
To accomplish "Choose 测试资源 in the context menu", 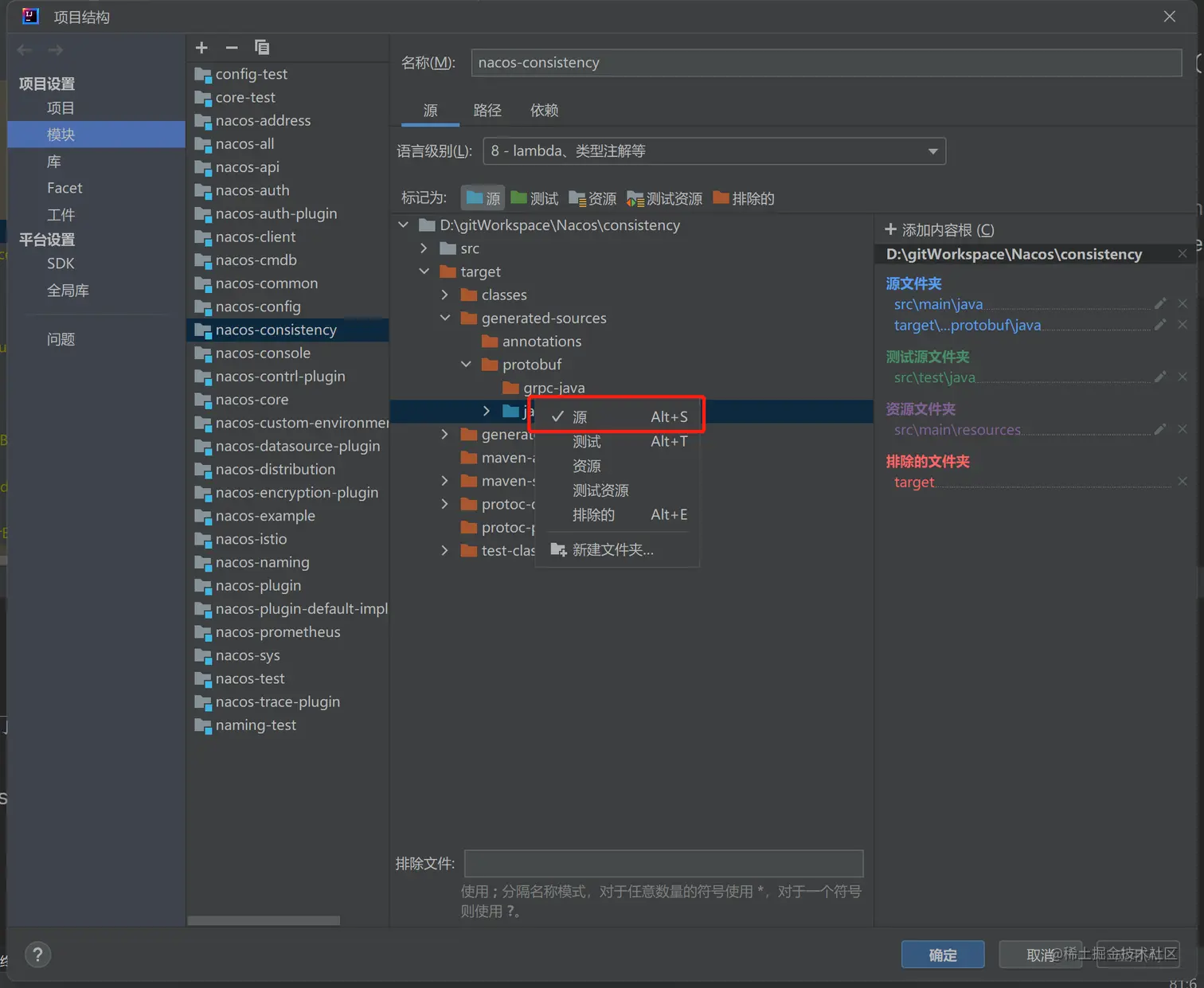I will click(618, 490).
